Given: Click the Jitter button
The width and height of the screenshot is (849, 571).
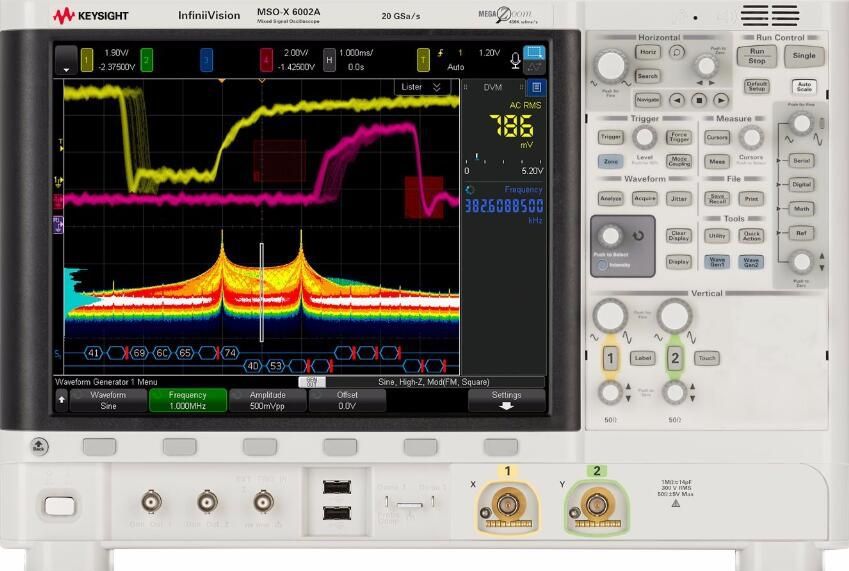Looking at the screenshot, I should tap(679, 199).
